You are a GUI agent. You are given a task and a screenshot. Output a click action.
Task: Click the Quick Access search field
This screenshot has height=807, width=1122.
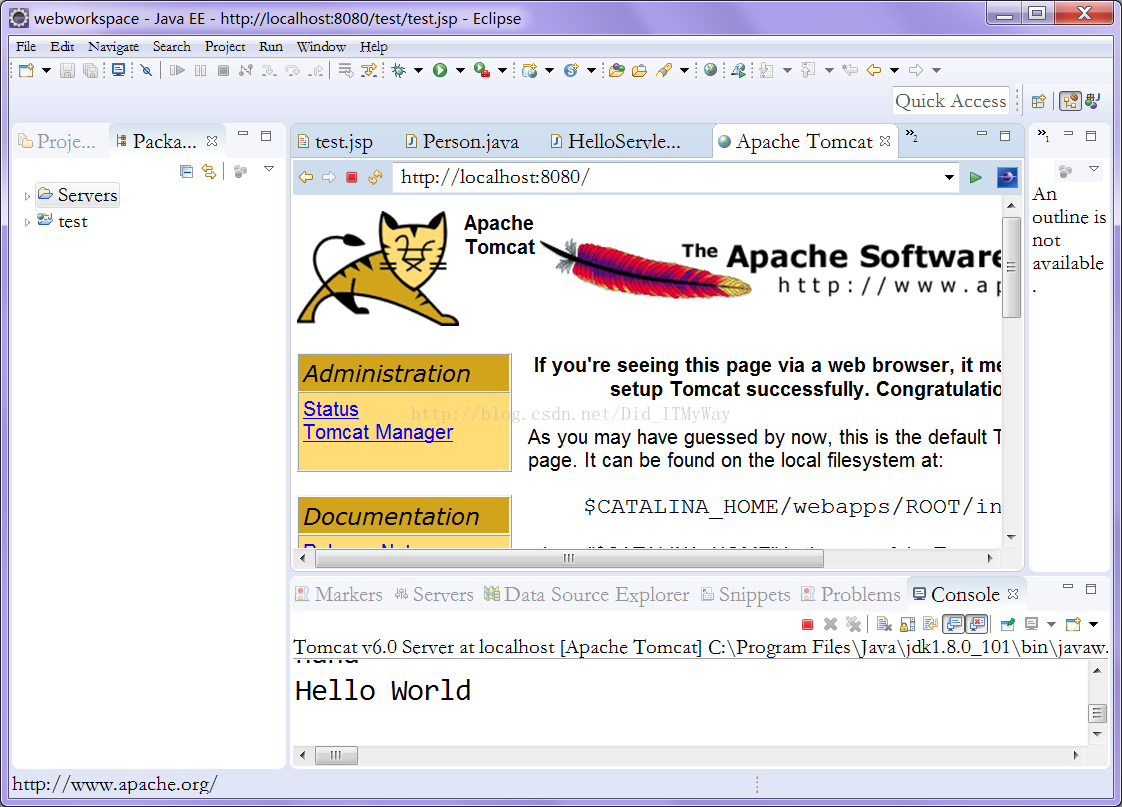point(951,102)
